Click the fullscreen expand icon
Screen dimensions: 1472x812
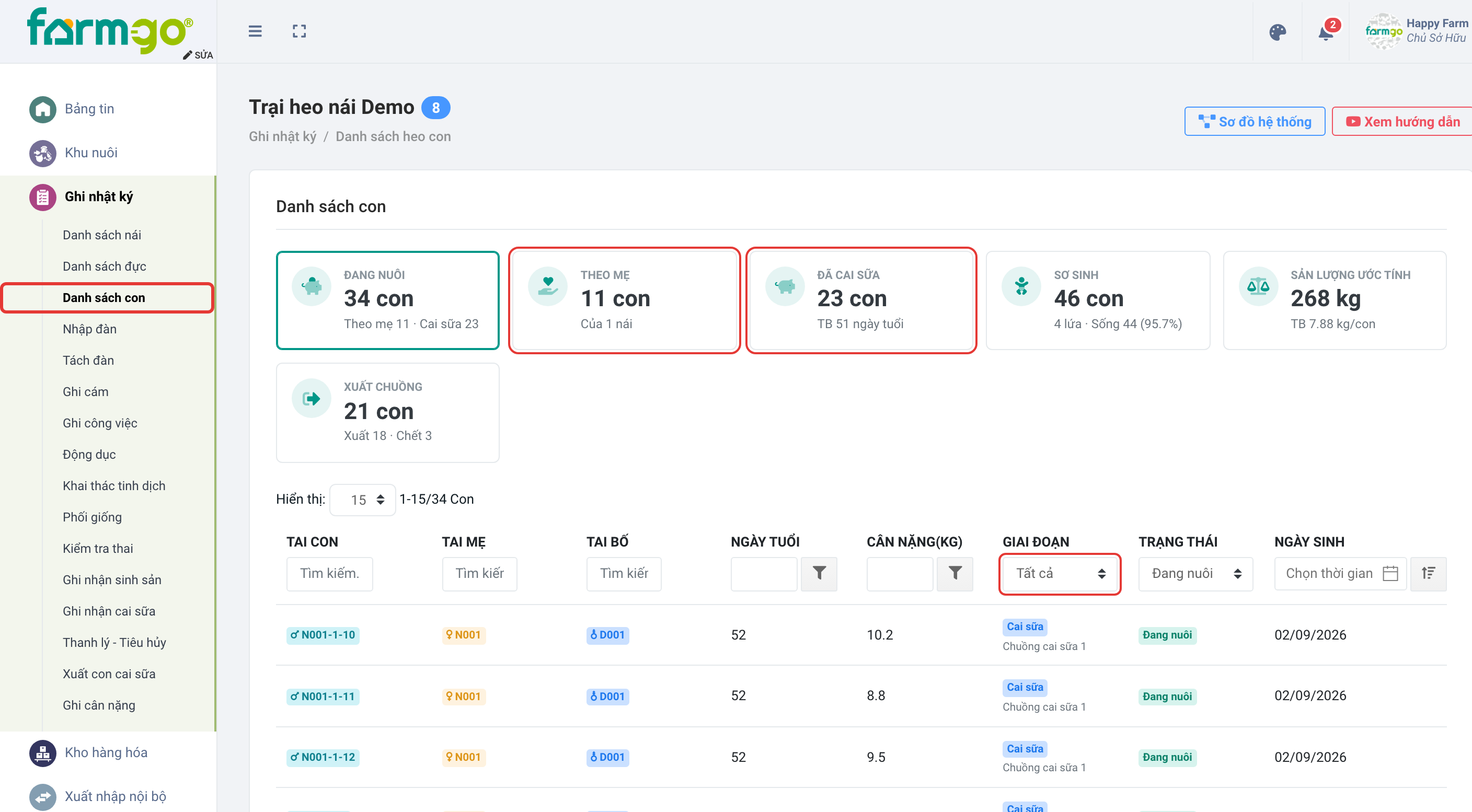pyautogui.click(x=299, y=31)
